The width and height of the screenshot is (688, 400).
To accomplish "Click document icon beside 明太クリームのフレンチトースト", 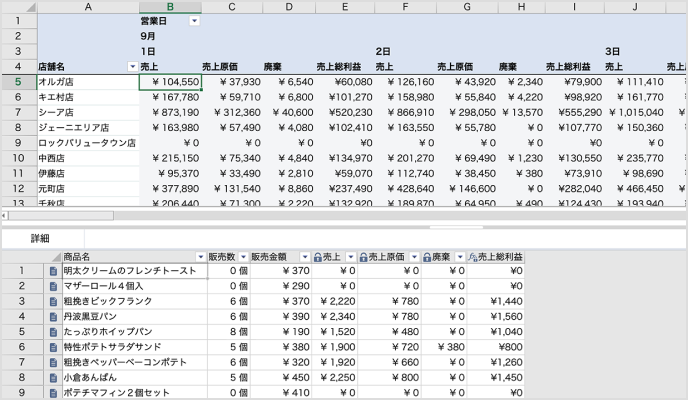I will tap(53, 271).
